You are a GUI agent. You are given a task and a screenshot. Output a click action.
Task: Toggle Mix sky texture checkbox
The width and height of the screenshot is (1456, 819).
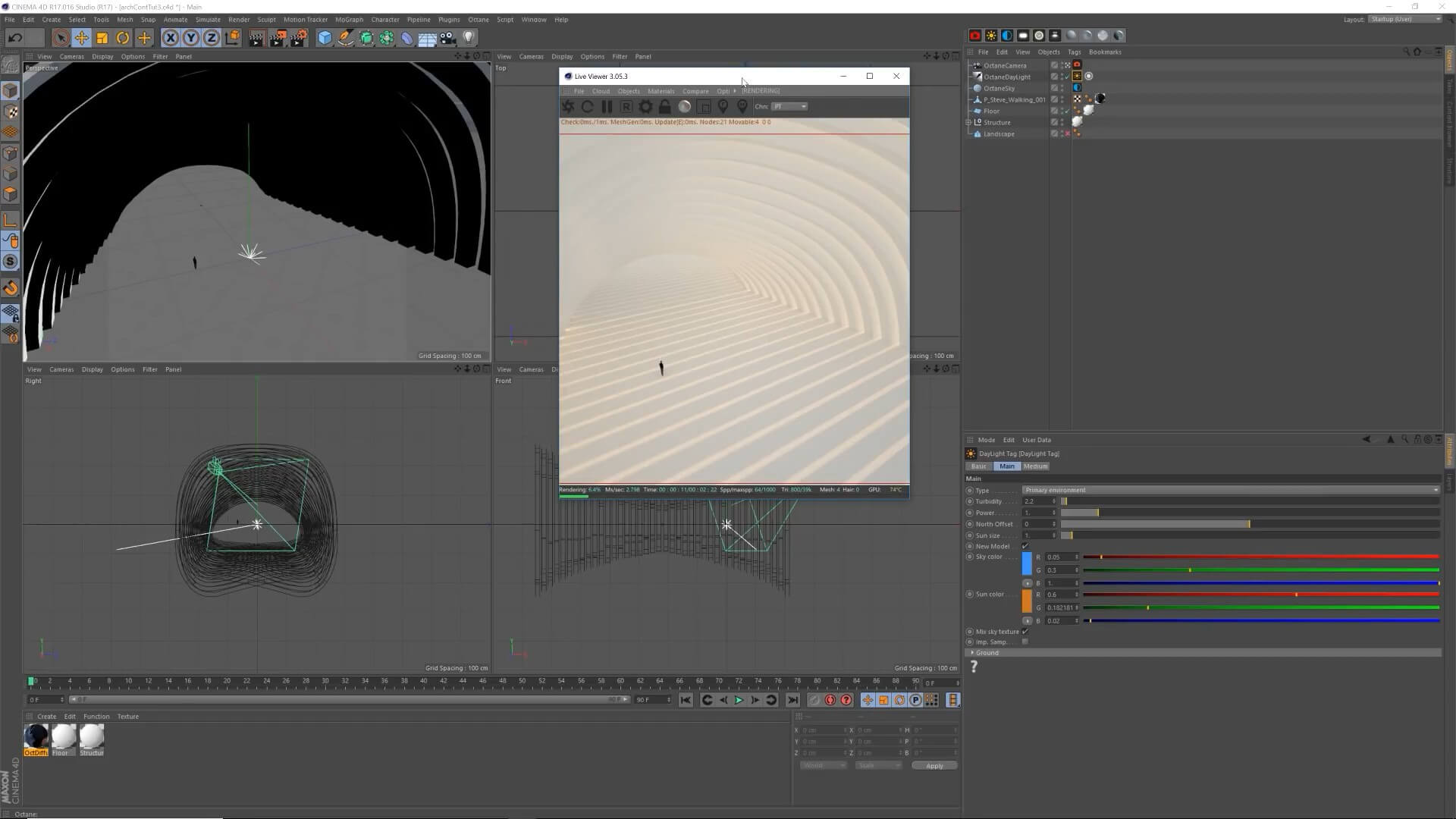pyautogui.click(x=1025, y=632)
